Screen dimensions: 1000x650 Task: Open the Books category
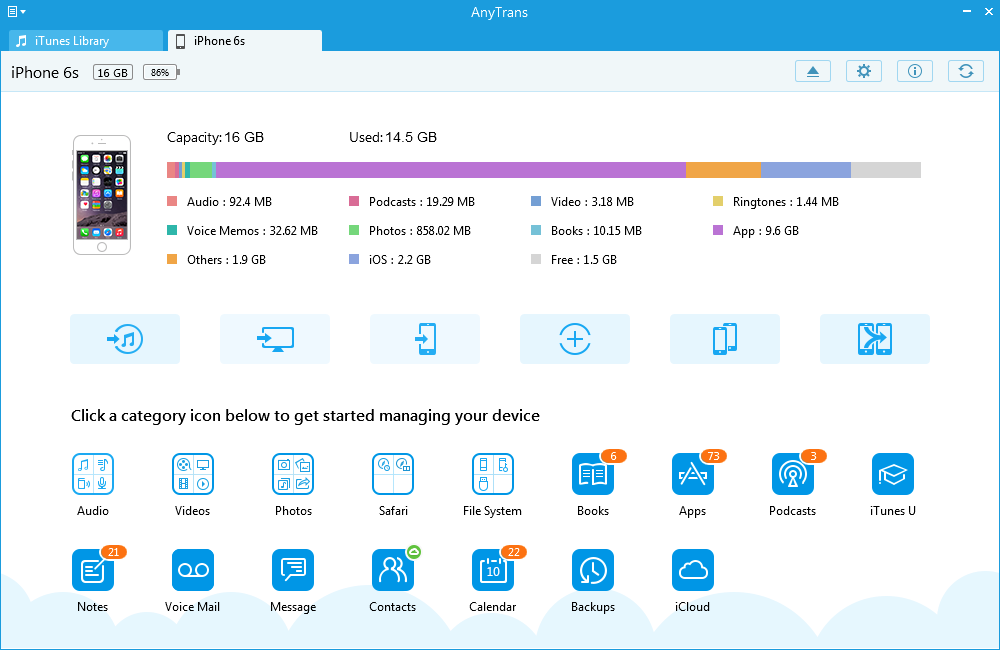(x=592, y=474)
